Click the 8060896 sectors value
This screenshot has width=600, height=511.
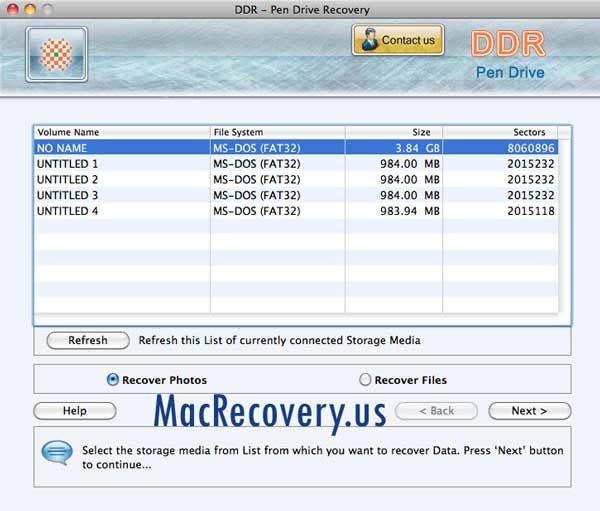tap(531, 148)
